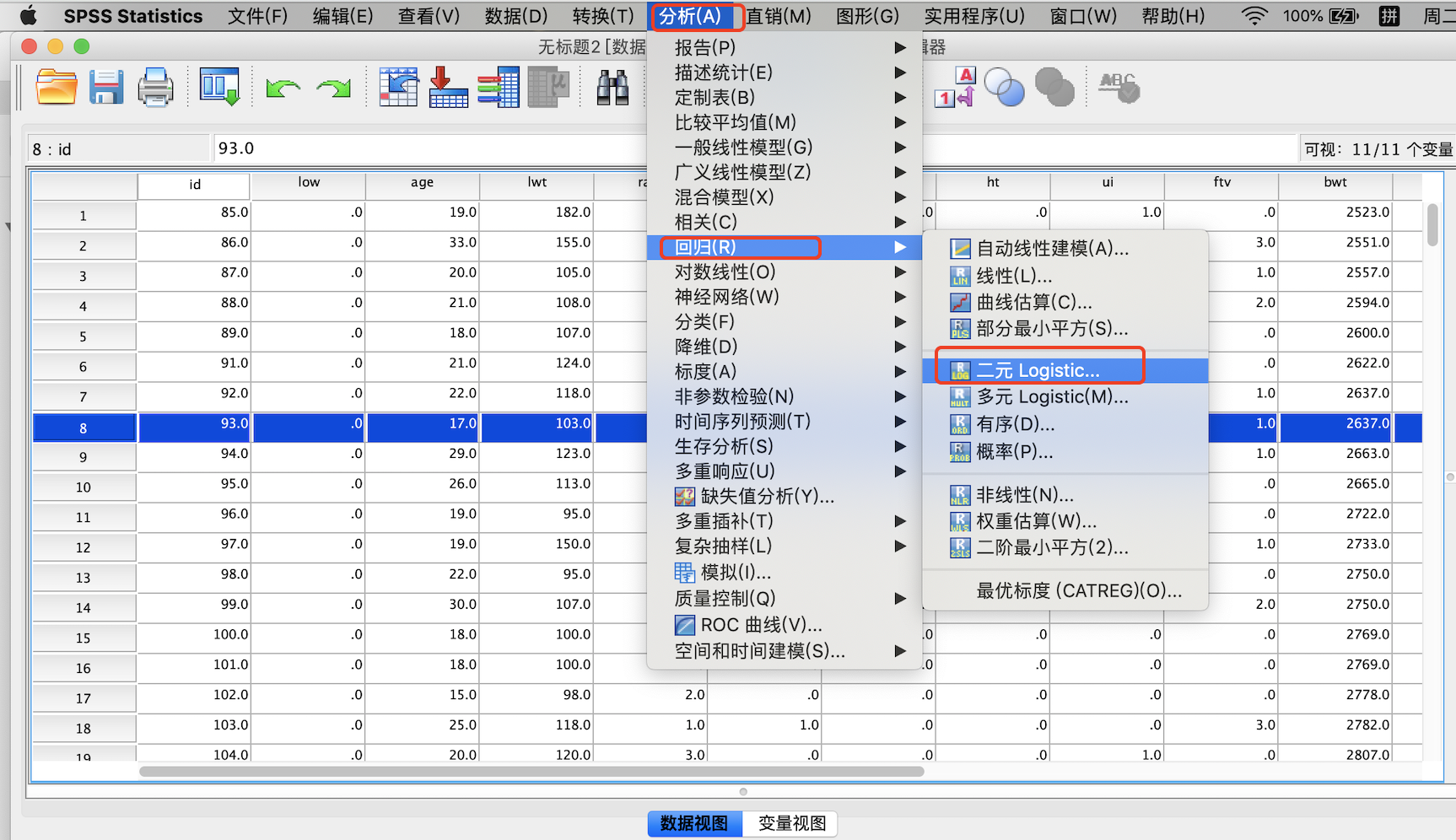This screenshot has width=1456, height=840.
Task: Select row header 12
Action: [84, 547]
